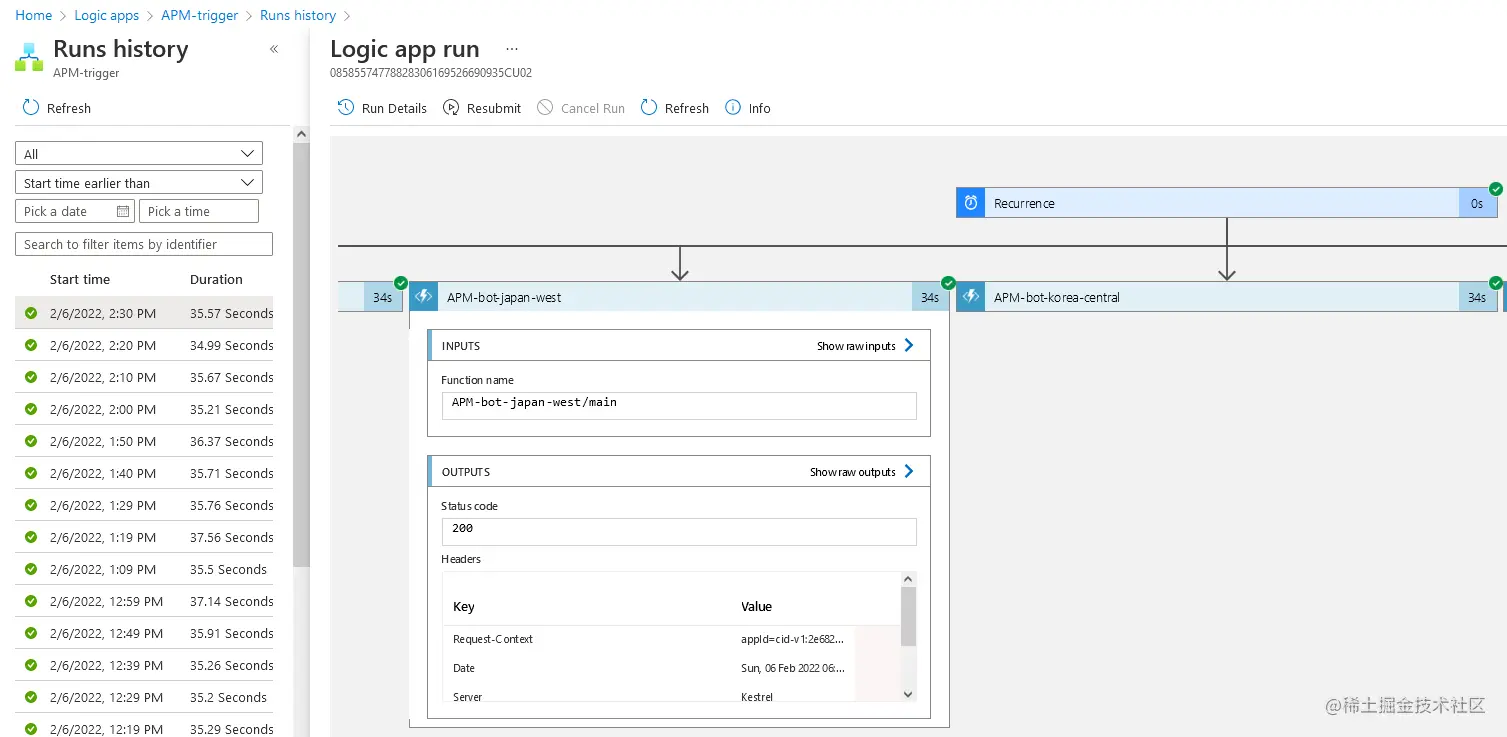
Task: Collapse the Runs history panel with the chevron
Action: 274,49
